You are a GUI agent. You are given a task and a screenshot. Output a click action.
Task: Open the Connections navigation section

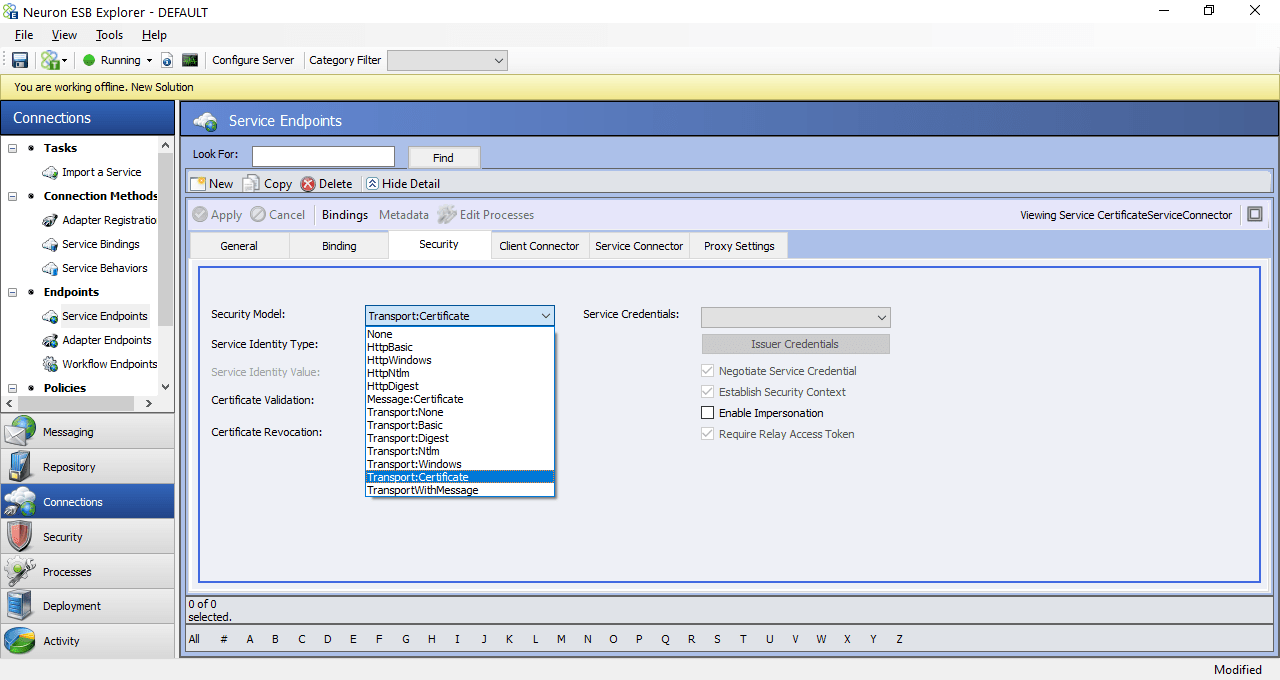tap(87, 502)
